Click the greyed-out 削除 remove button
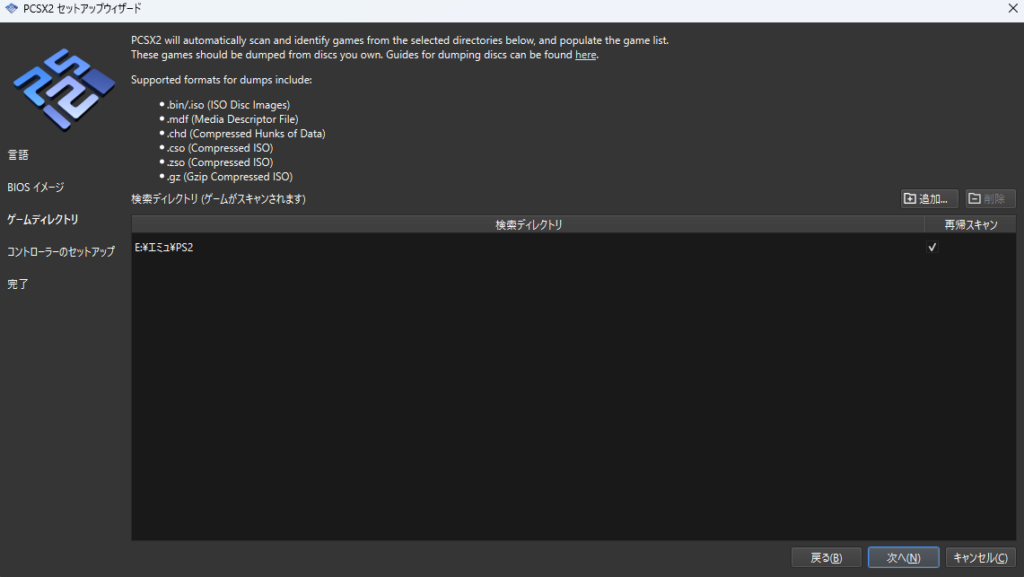 point(990,198)
